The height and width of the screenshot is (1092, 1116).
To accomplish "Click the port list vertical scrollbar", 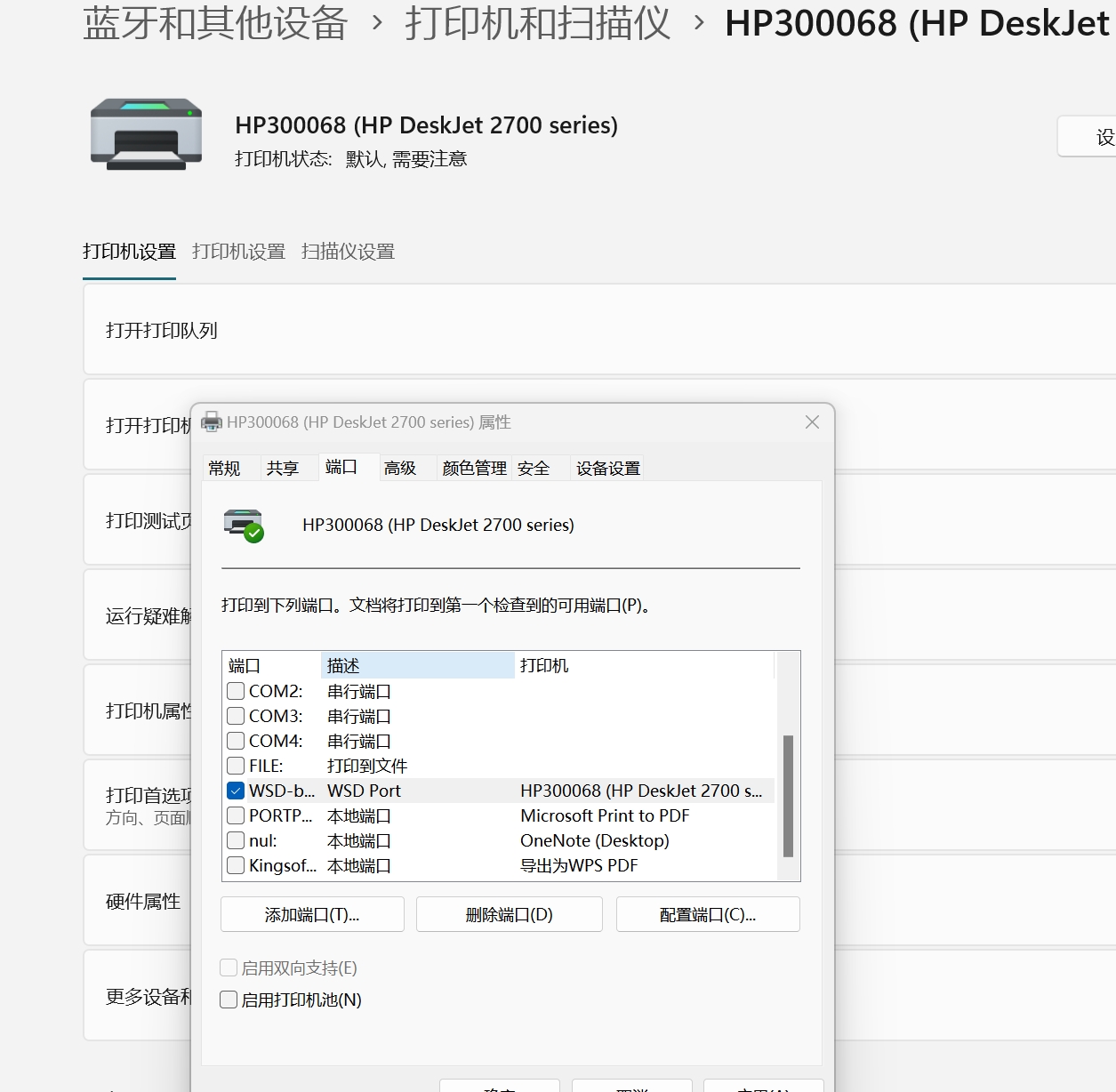I will pos(788,795).
